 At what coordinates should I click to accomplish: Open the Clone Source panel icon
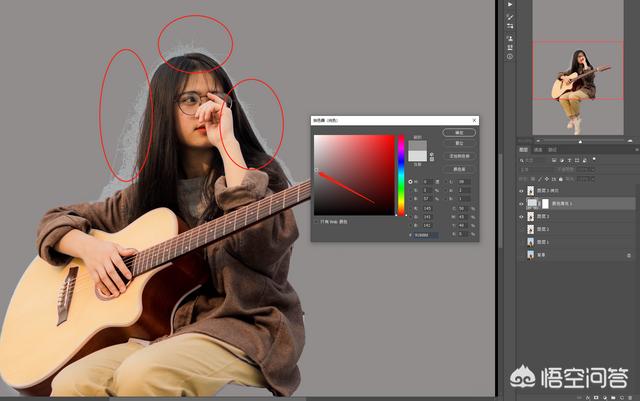point(510,38)
